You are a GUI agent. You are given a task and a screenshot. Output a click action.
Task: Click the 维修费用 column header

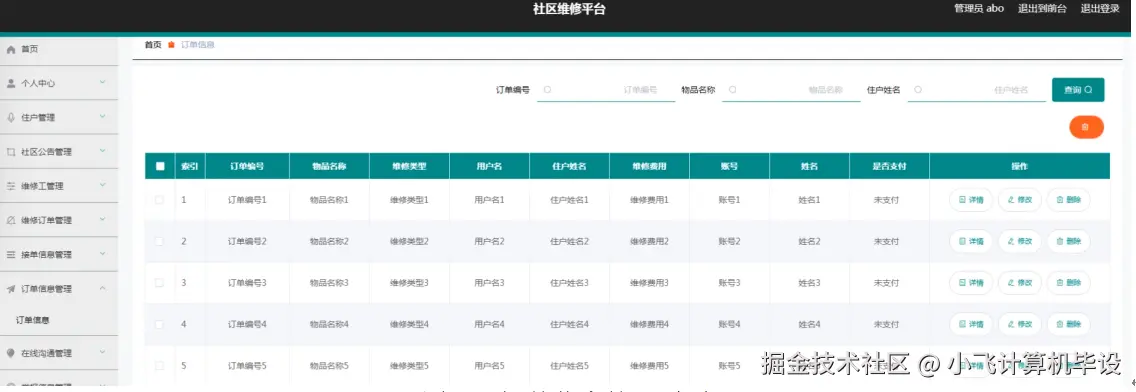(x=649, y=166)
